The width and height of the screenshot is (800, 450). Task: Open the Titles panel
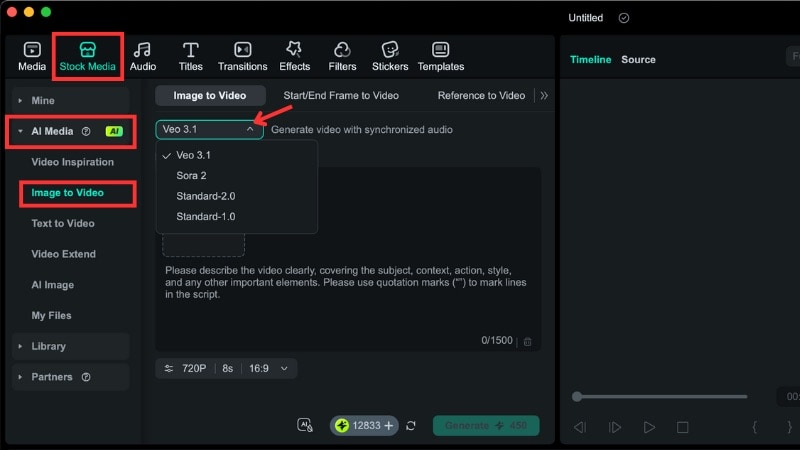[190, 56]
